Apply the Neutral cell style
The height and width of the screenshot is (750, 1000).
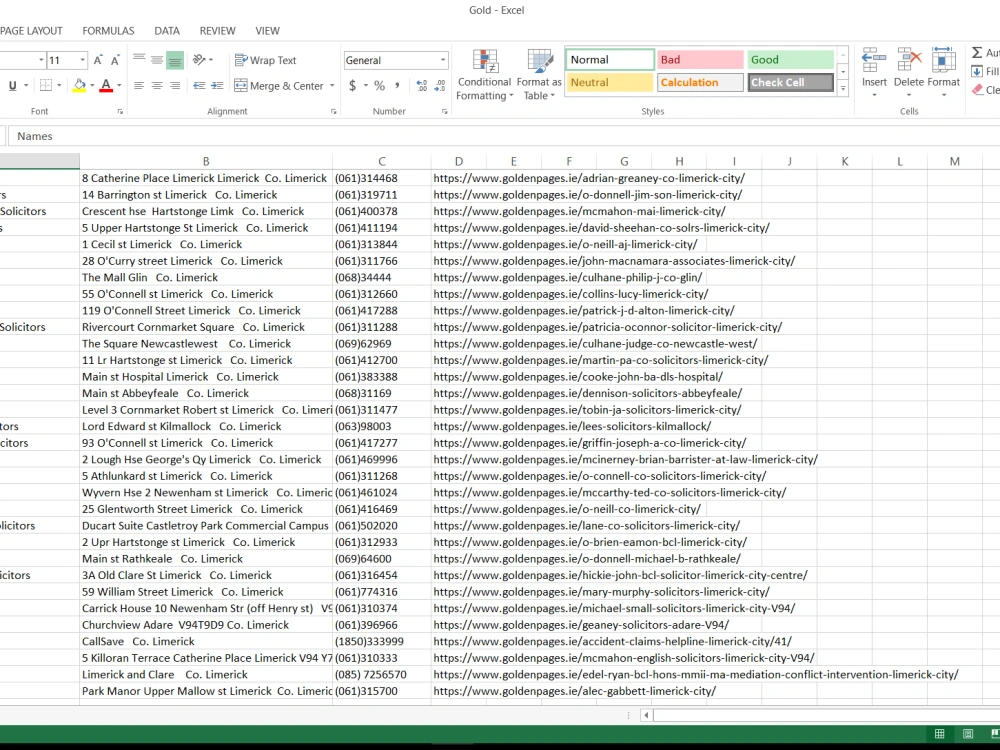click(x=610, y=82)
